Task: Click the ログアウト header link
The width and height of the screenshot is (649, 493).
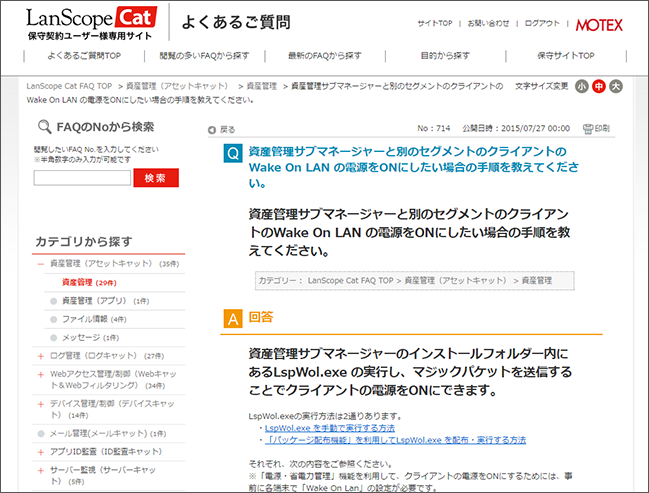Action: 542,24
